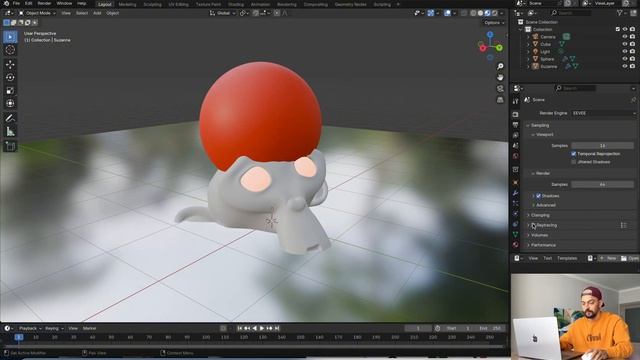Screen dimensions: 640x360
Task: Enable Jittered Shadows checkbox
Action: (573, 162)
